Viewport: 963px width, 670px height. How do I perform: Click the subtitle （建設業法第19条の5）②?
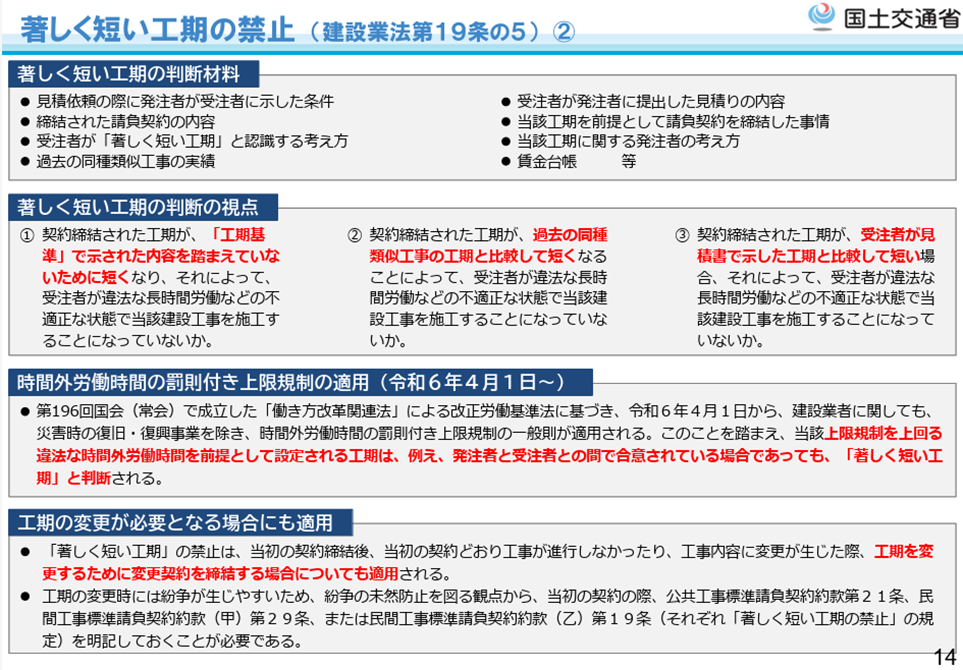click(441, 32)
